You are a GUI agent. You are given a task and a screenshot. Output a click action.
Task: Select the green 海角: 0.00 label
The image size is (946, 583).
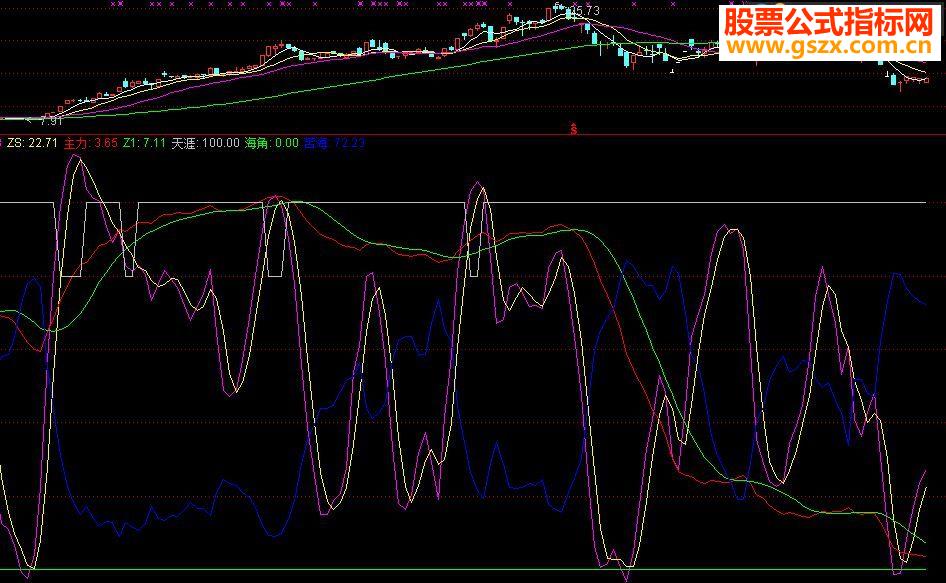tap(271, 143)
